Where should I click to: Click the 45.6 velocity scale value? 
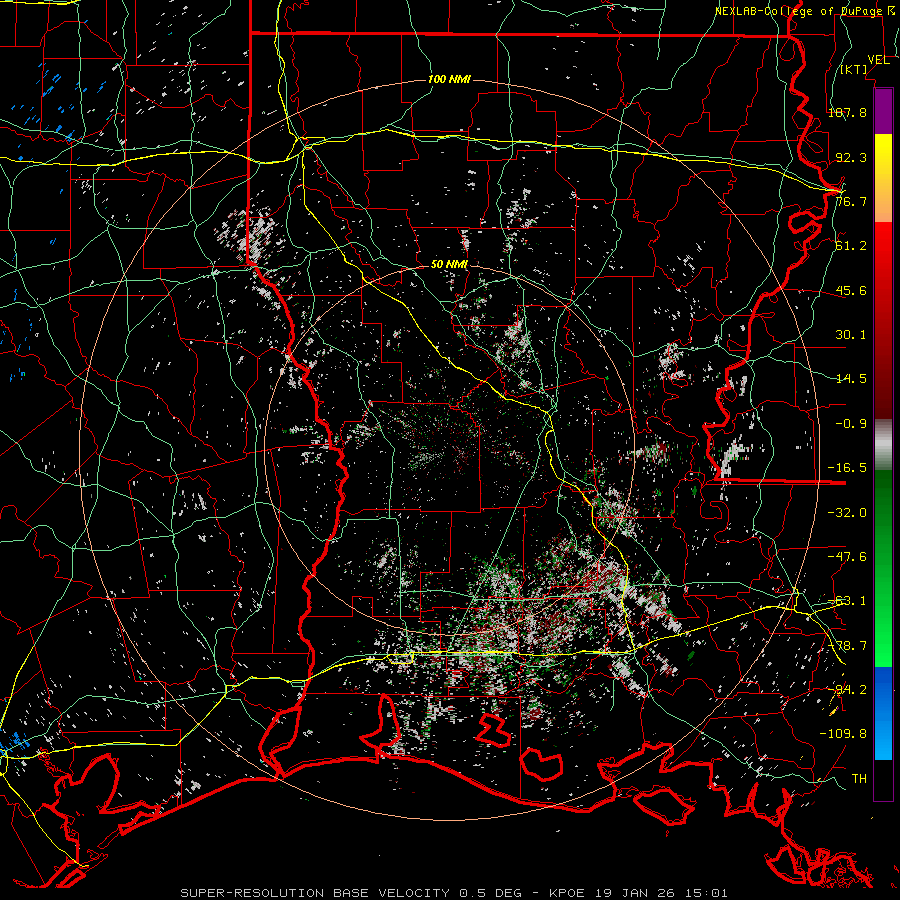(851, 290)
